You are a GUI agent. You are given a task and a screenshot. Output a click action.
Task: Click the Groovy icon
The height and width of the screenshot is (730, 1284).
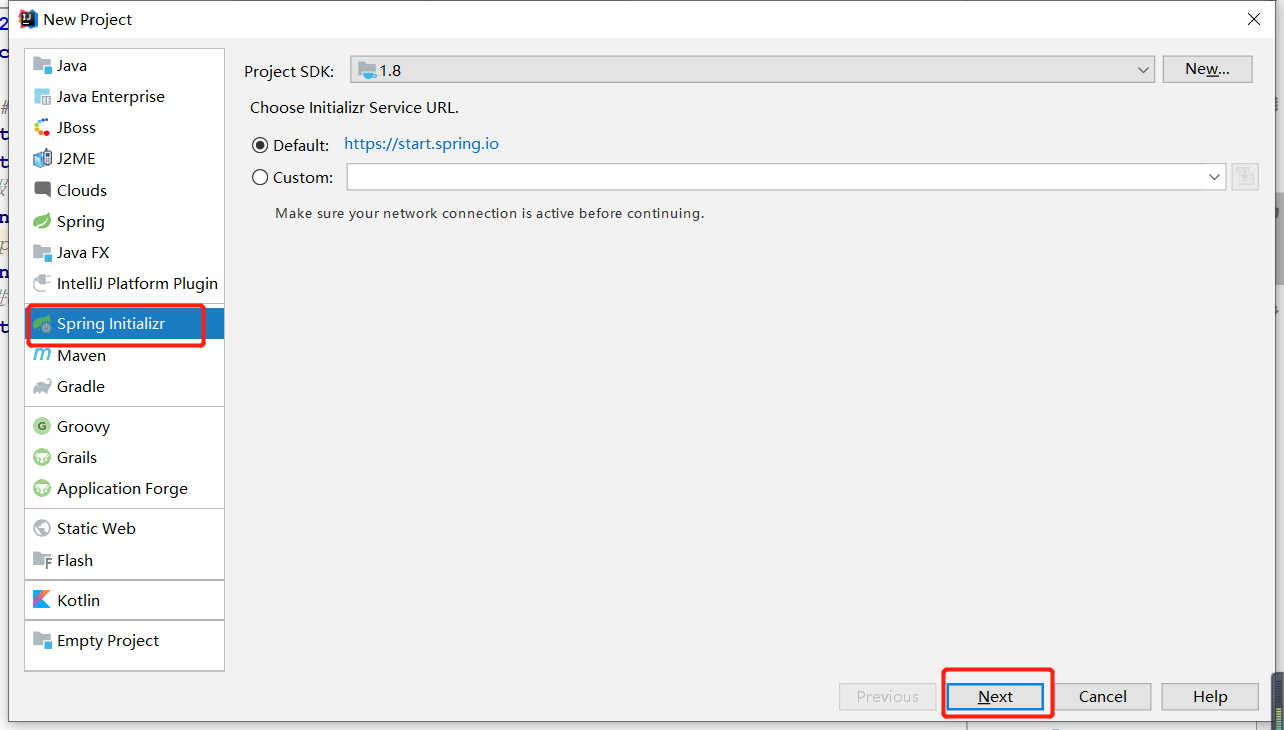pos(42,426)
